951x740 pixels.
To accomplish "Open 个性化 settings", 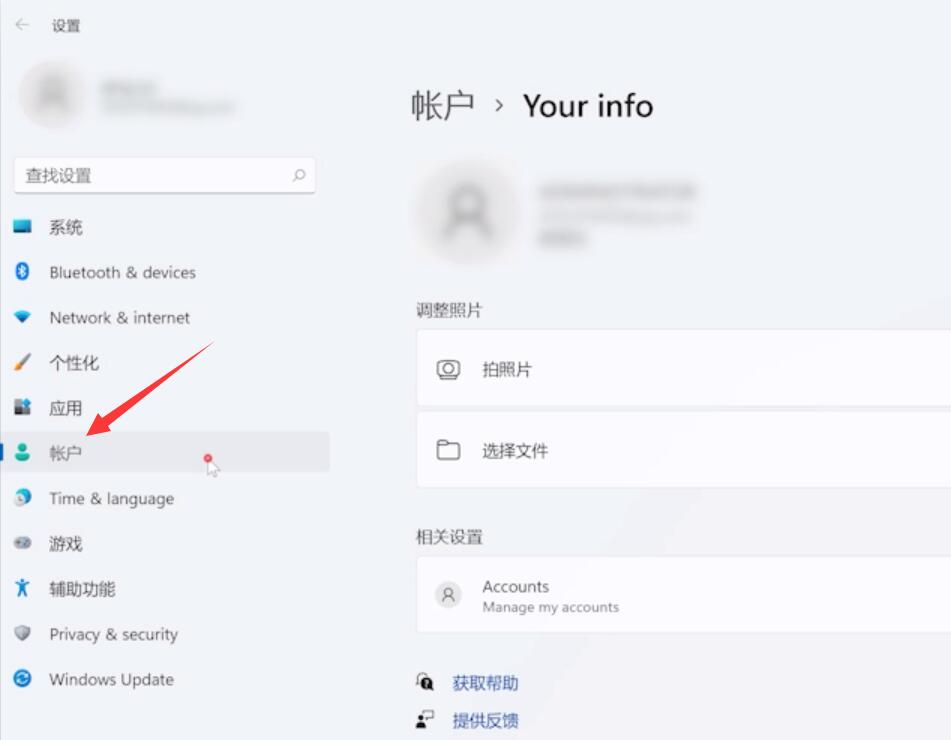I will (165, 362).
